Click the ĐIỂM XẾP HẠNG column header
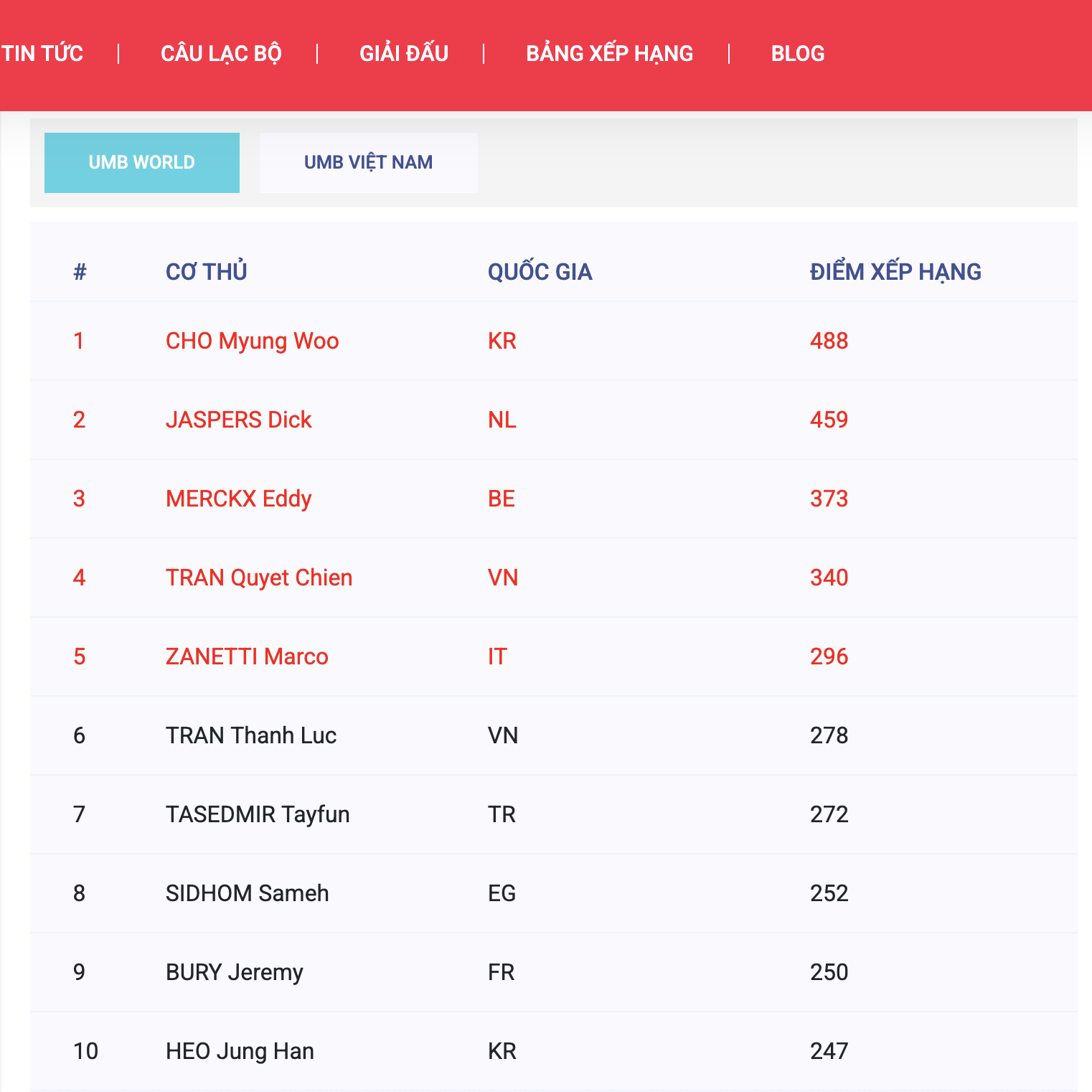Image resolution: width=1092 pixels, height=1092 pixels. (895, 272)
